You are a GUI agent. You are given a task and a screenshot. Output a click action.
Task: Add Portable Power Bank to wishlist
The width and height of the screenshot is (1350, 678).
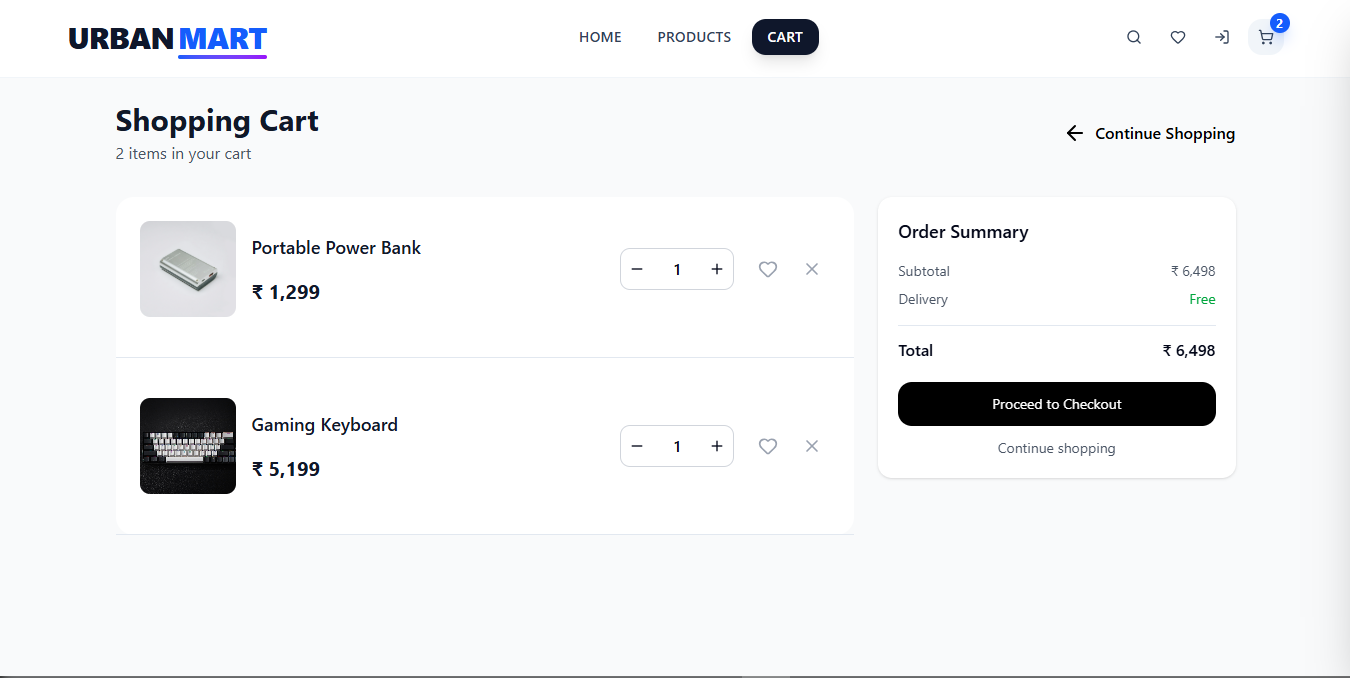click(x=768, y=269)
